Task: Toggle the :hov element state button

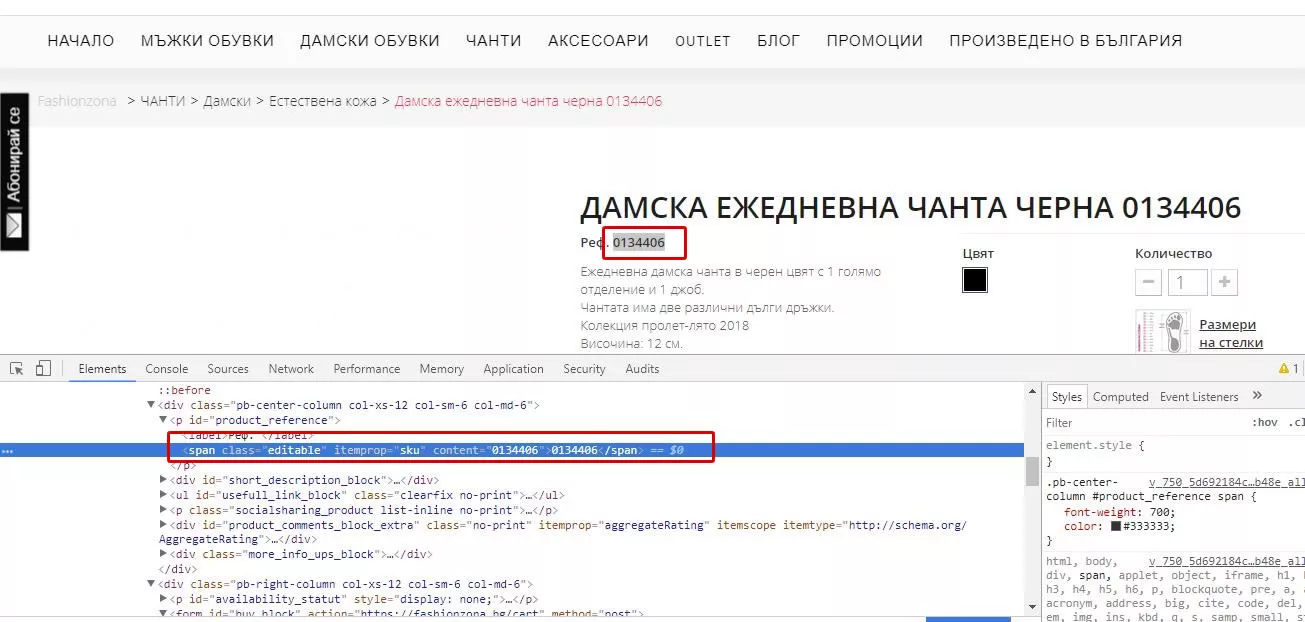Action: [1264, 422]
